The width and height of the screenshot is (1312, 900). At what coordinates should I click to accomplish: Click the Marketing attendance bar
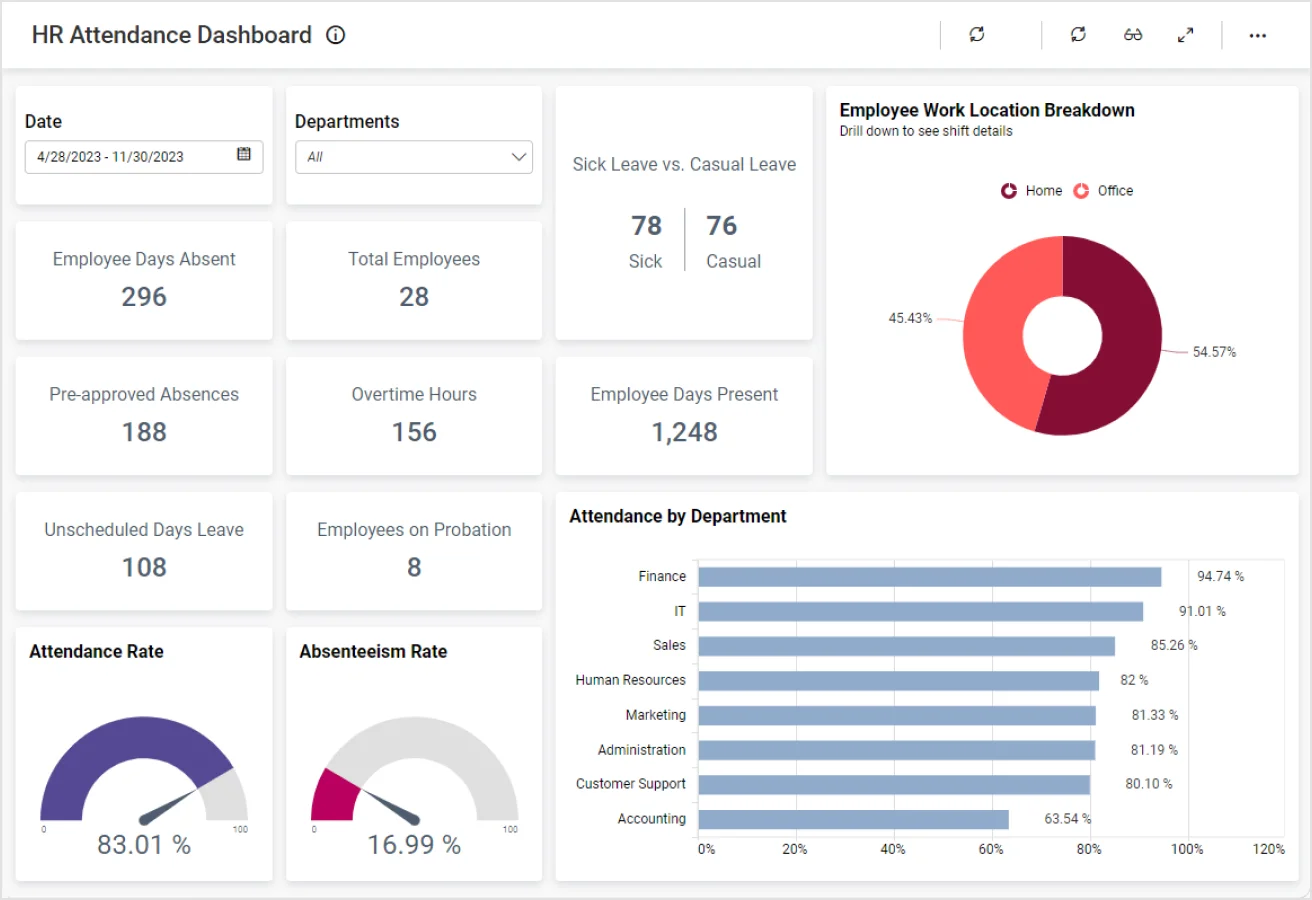pos(897,716)
